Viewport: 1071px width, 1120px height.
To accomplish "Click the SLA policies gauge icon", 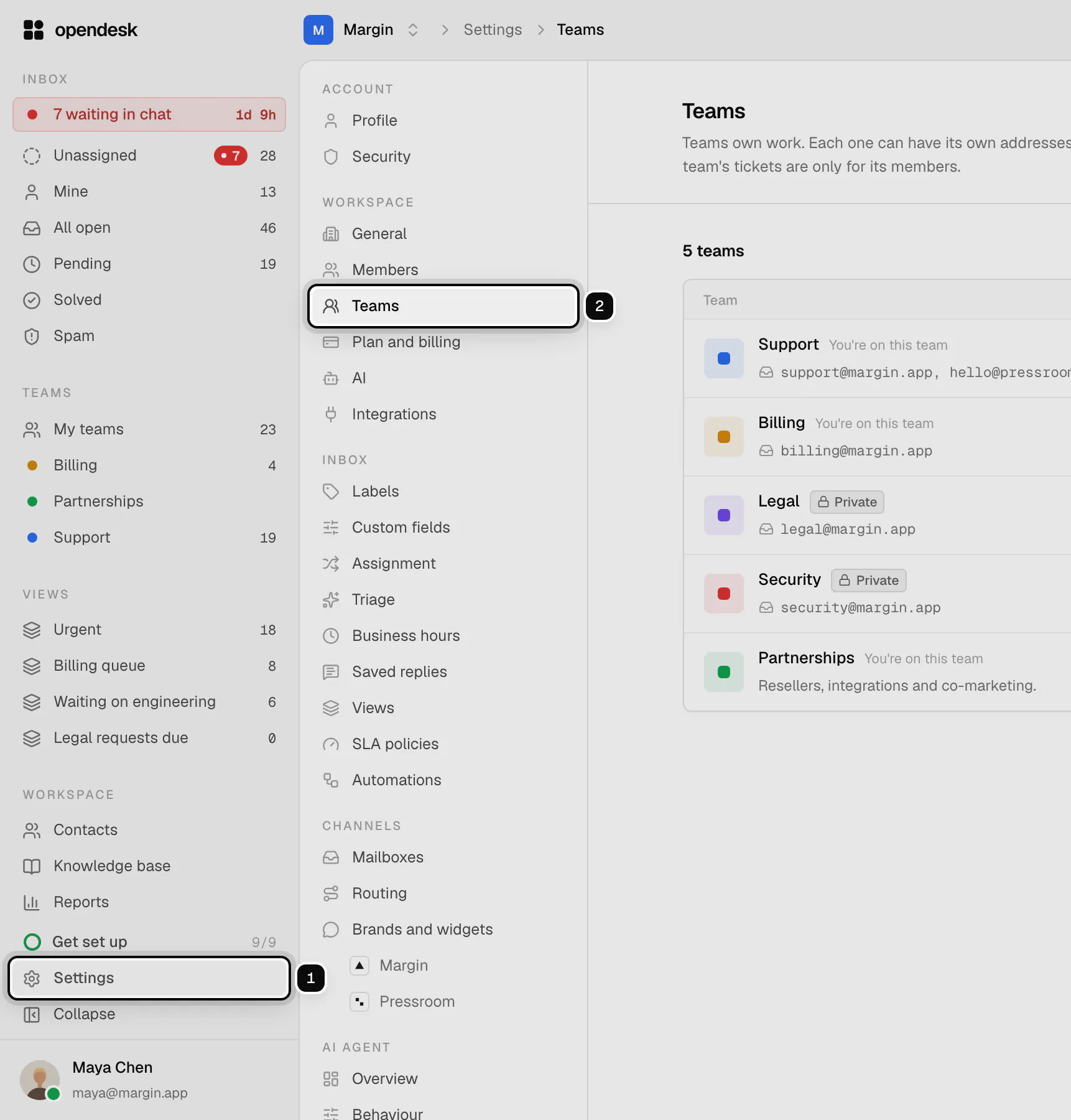I will pyautogui.click(x=331, y=744).
